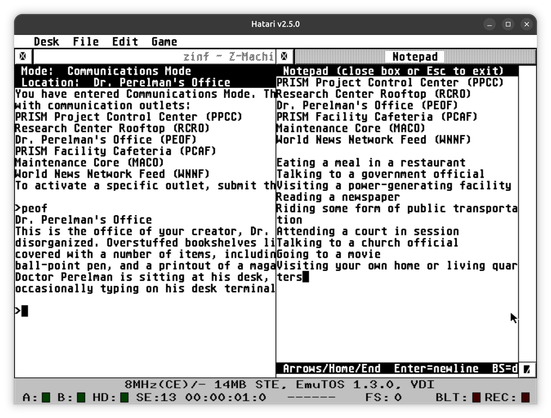Click 'PRISM Facility Cafeteria (PCAF)' in game window

pos(116,151)
